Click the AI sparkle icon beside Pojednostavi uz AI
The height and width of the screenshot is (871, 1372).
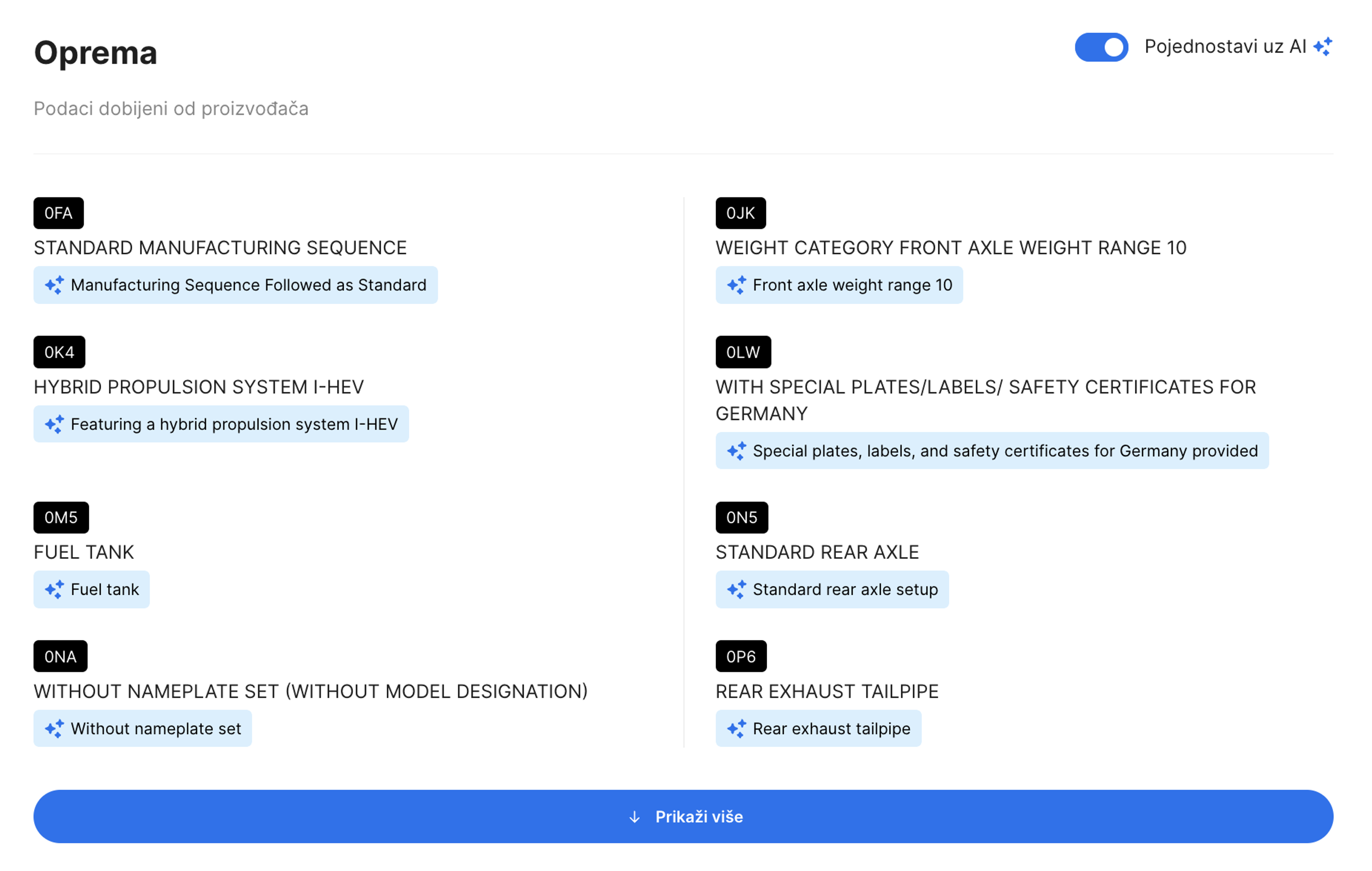pos(1322,47)
